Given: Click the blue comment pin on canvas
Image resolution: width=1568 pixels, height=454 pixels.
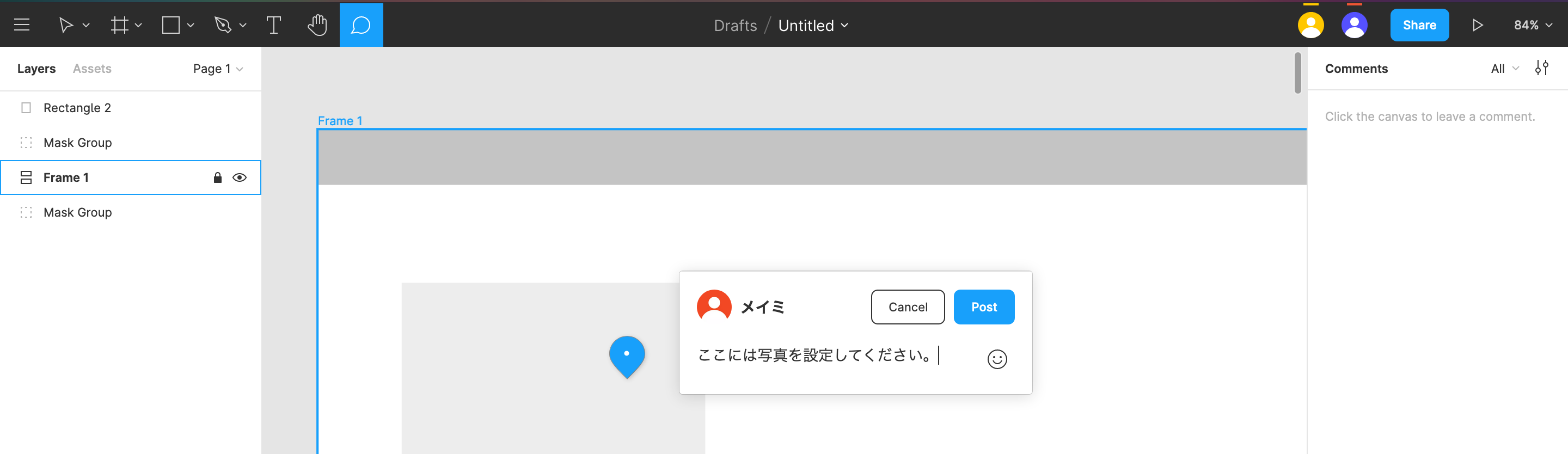Looking at the screenshot, I should click(x=626, y=356).
